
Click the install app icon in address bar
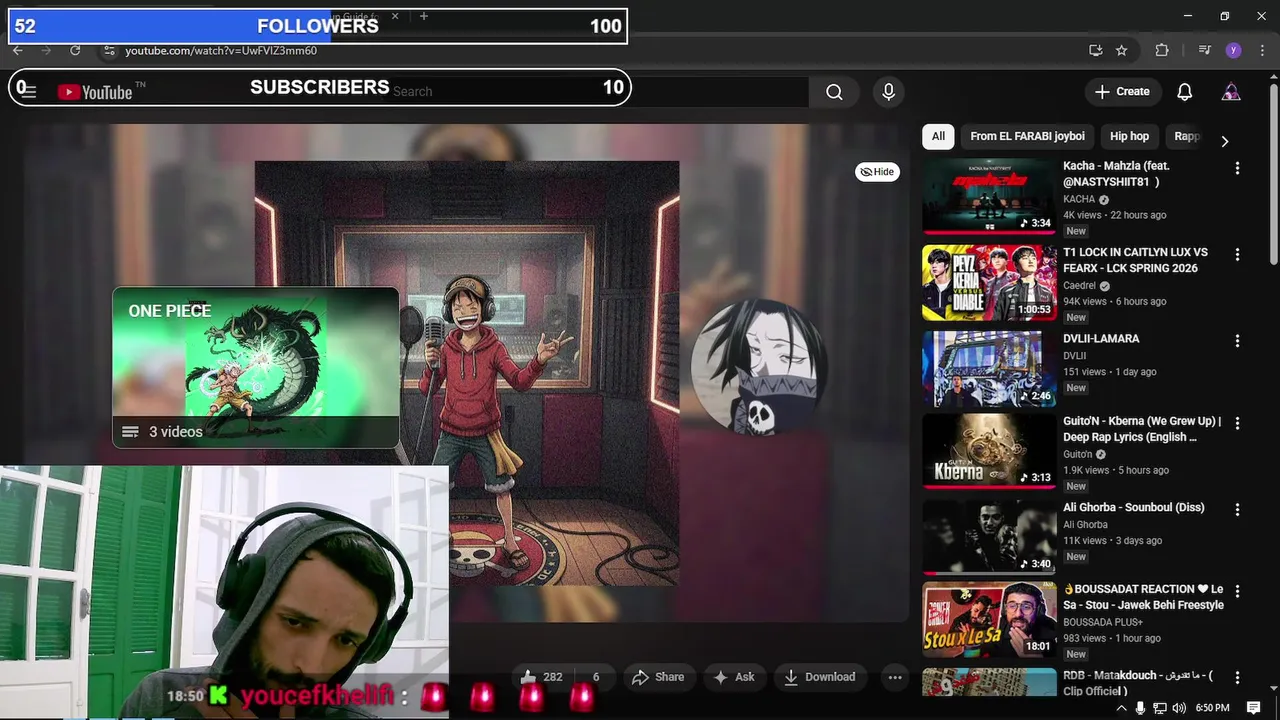1096,50
